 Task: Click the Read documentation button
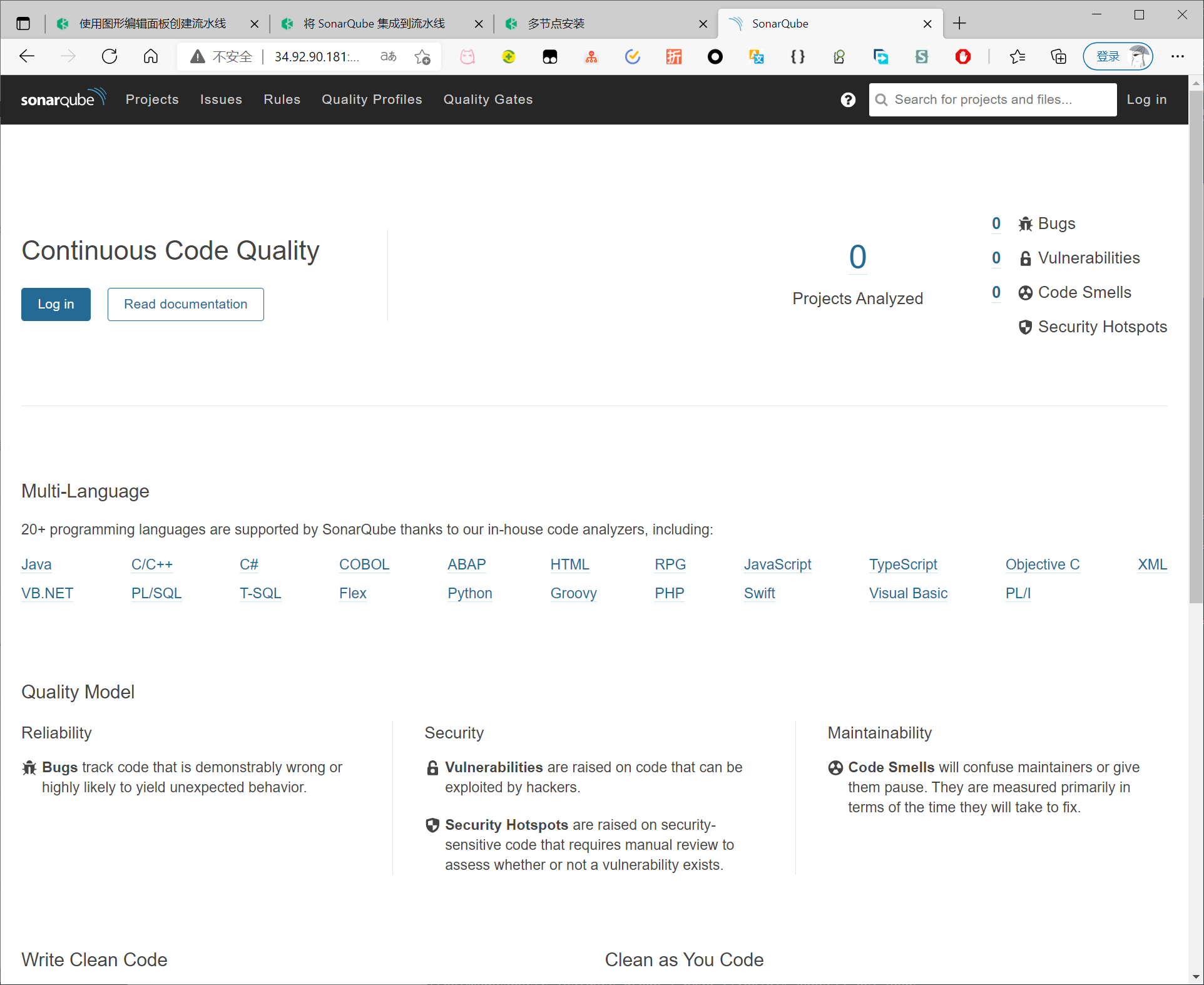(x=185, y=304)
